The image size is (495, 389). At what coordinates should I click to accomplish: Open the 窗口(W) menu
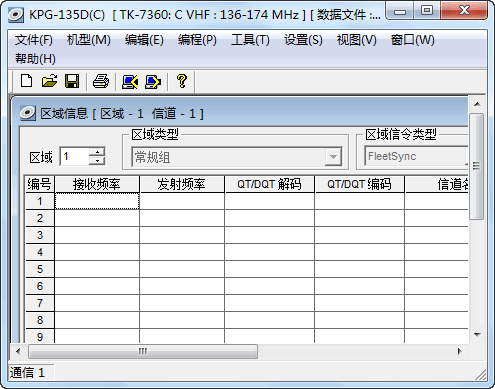[412, 40]
